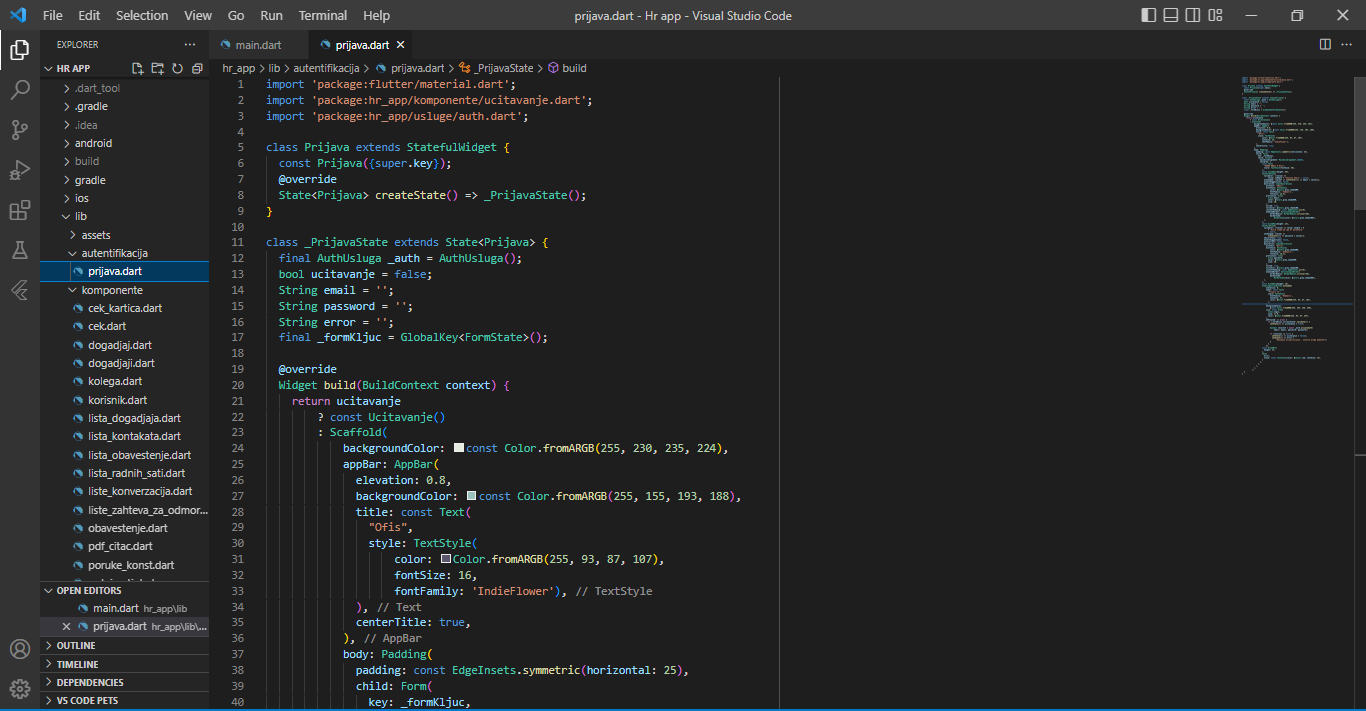Viewport: 1366px width, 711px height.
Task: Open the Source Control view
Action: tap(20, 130)
